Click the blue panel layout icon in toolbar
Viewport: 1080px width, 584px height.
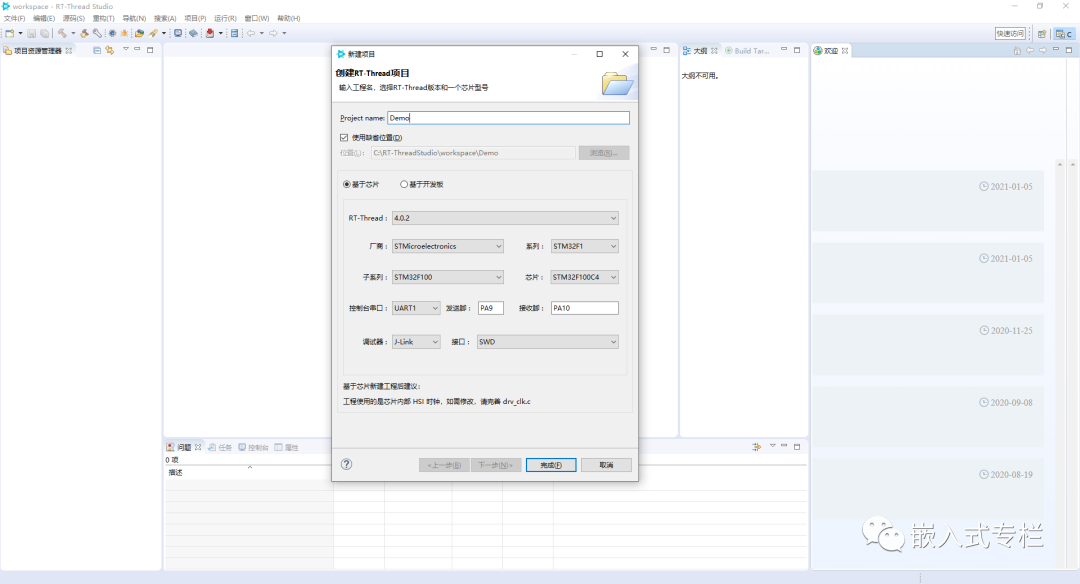pyautogui.click(x=234, y=33)
